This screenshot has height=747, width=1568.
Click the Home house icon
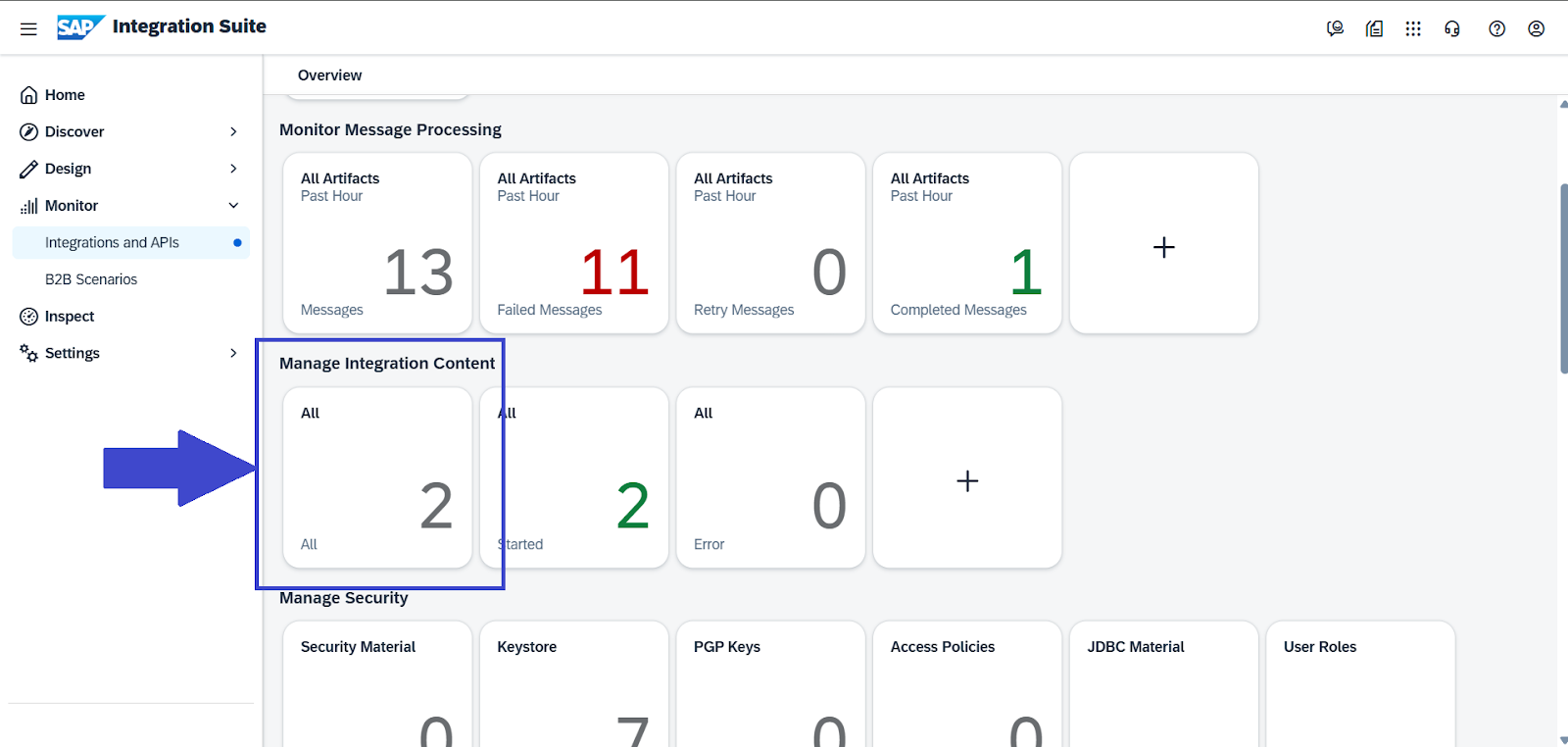[29, 95]
